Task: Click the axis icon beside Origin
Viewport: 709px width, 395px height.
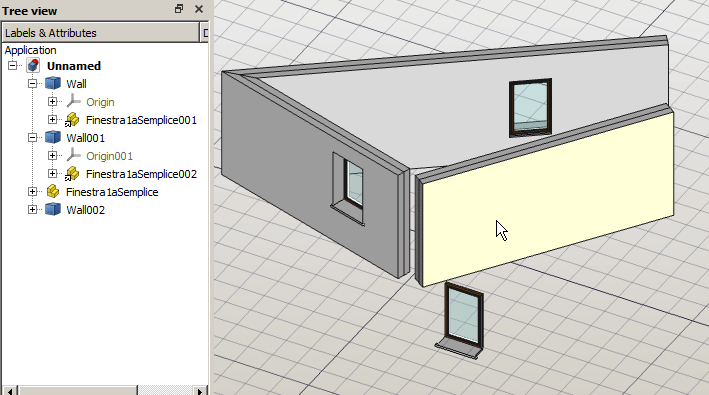Action: pos(73,102)
